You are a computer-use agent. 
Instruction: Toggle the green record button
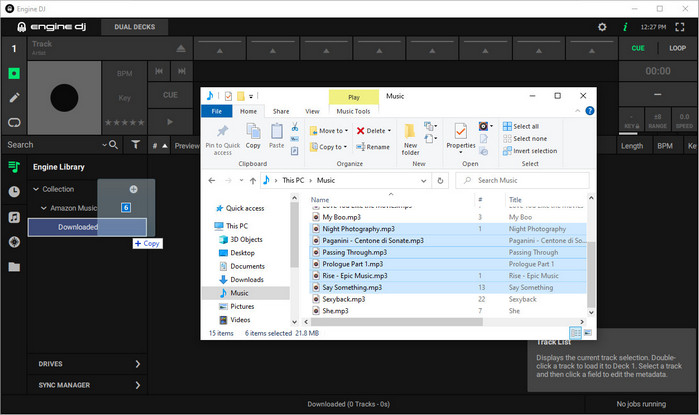click(14, 73)
